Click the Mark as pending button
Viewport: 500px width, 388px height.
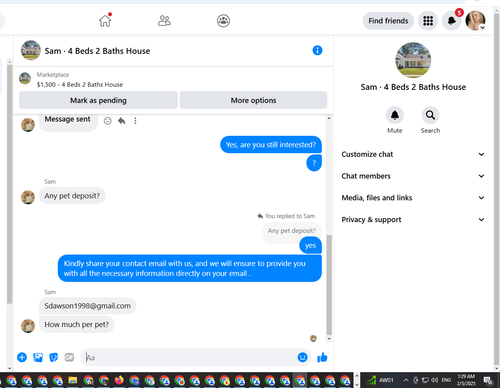coord(98,100)
